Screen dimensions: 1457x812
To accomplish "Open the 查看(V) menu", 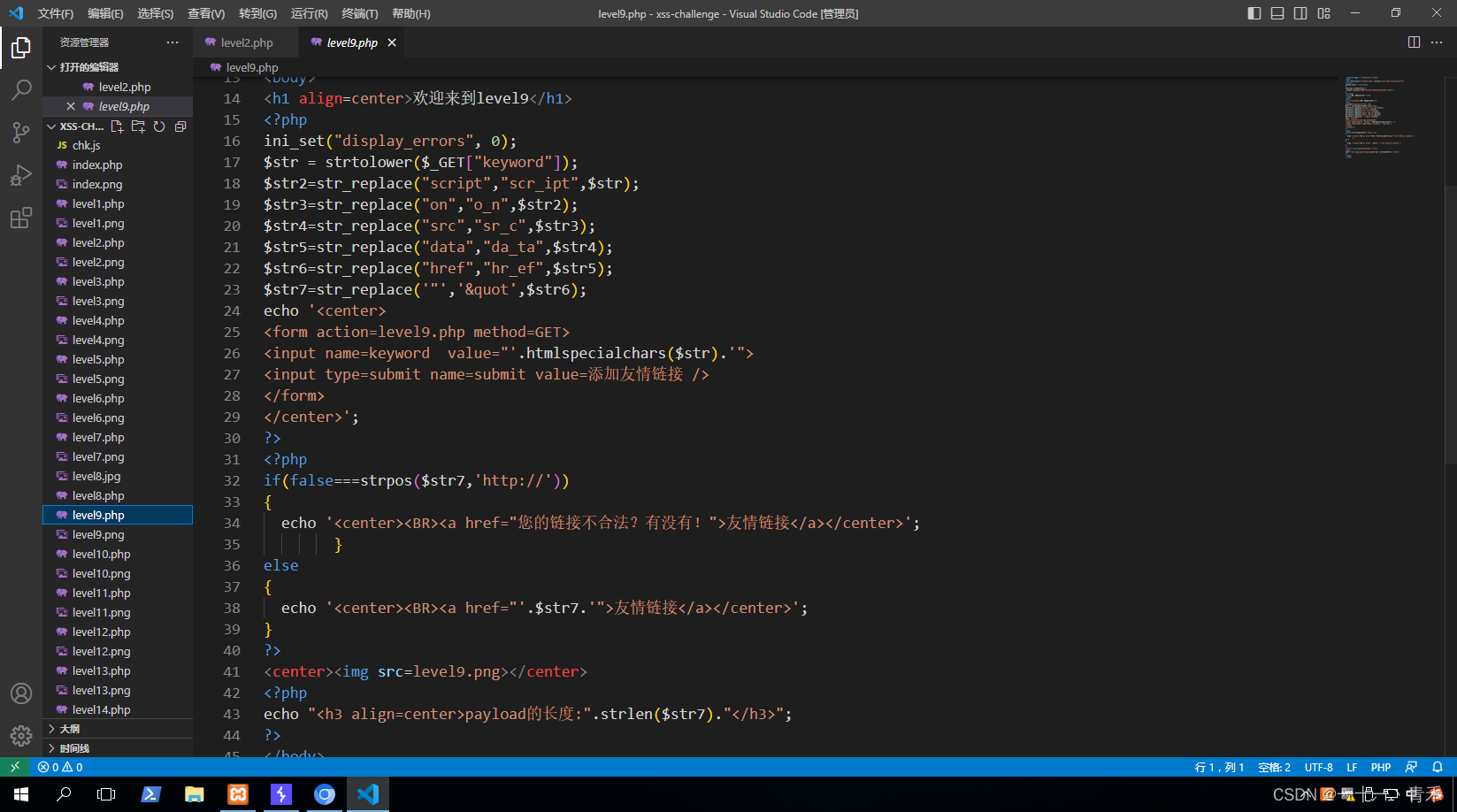I will (206, 13).
